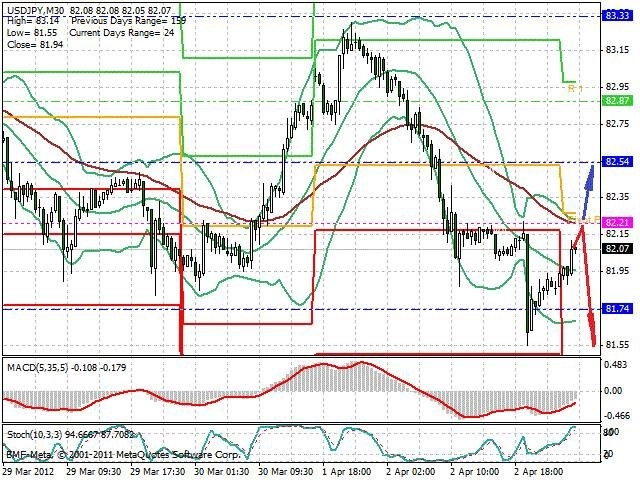This screenshot has height=480, width=640.
Task: Click the magenta 82.21 pivot price label
Action: tap(617, 223)
